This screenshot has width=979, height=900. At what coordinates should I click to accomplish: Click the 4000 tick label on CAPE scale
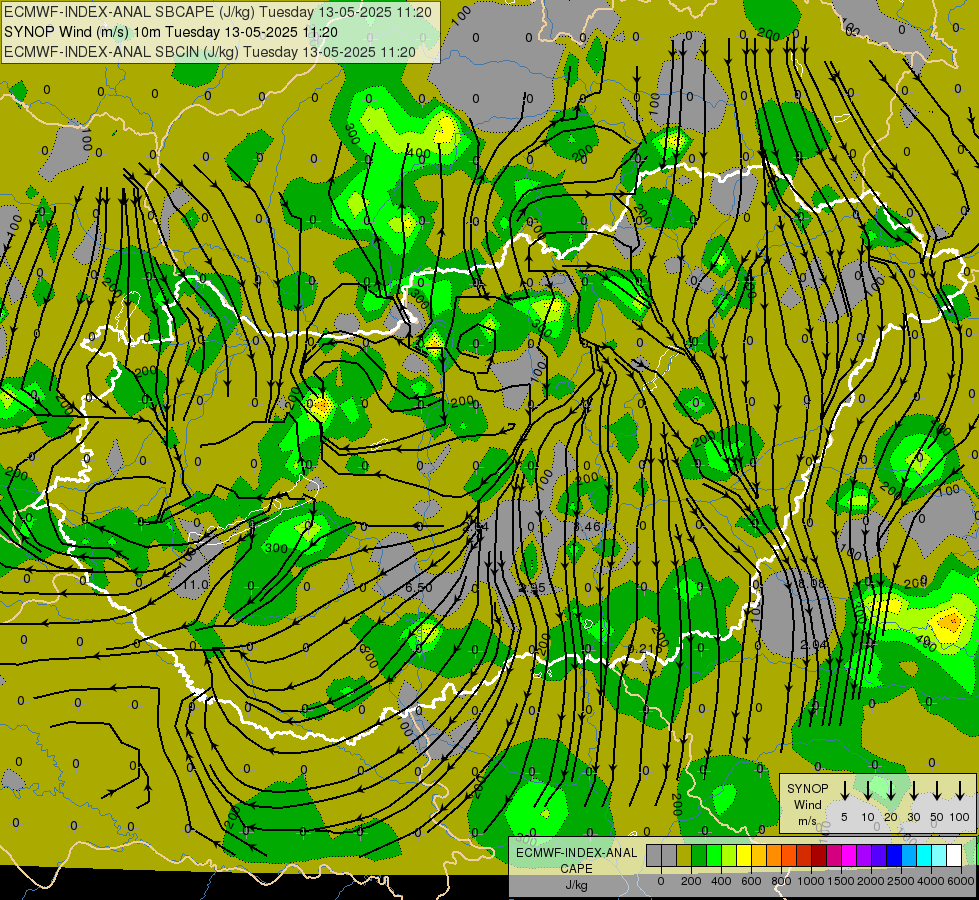931,881
